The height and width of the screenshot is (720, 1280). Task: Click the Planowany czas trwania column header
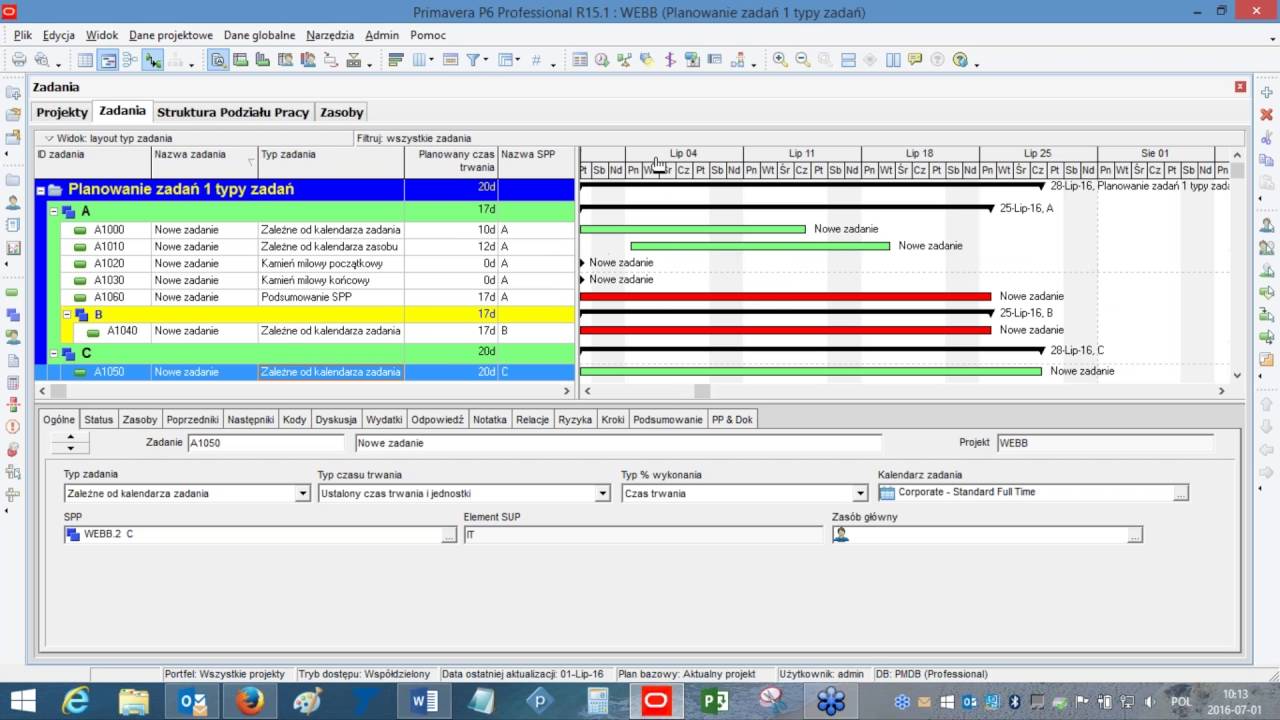[x=451, y=160]
